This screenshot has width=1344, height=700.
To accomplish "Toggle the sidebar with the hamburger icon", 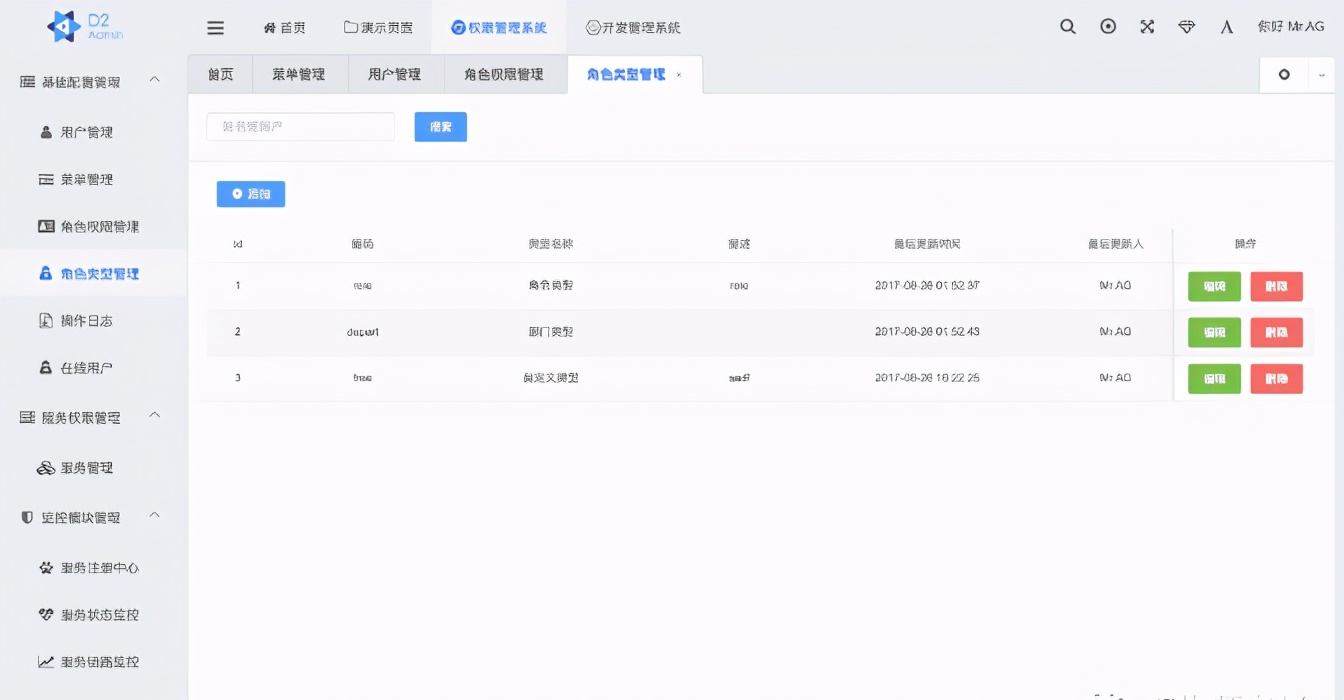I will [215, 27].
